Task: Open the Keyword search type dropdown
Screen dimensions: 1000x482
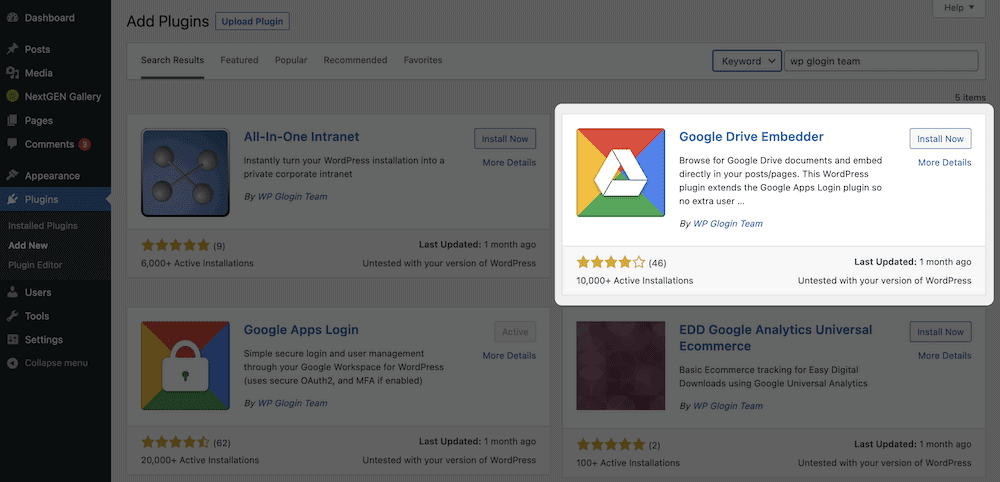Action: (747, 61)
